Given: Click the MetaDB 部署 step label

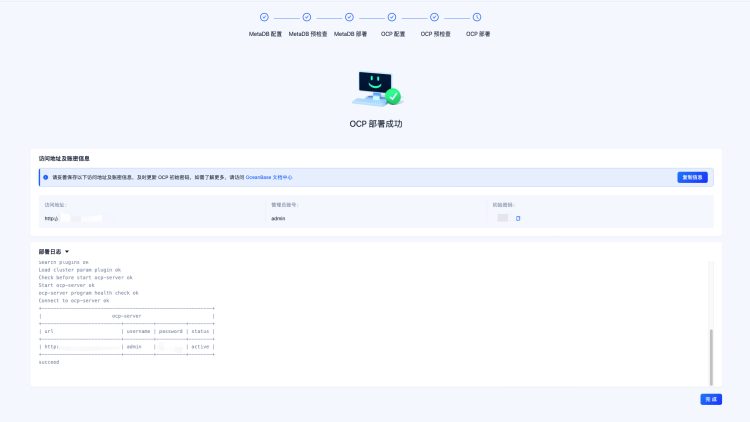Looking at the screenshot, I should pos(350,34).
